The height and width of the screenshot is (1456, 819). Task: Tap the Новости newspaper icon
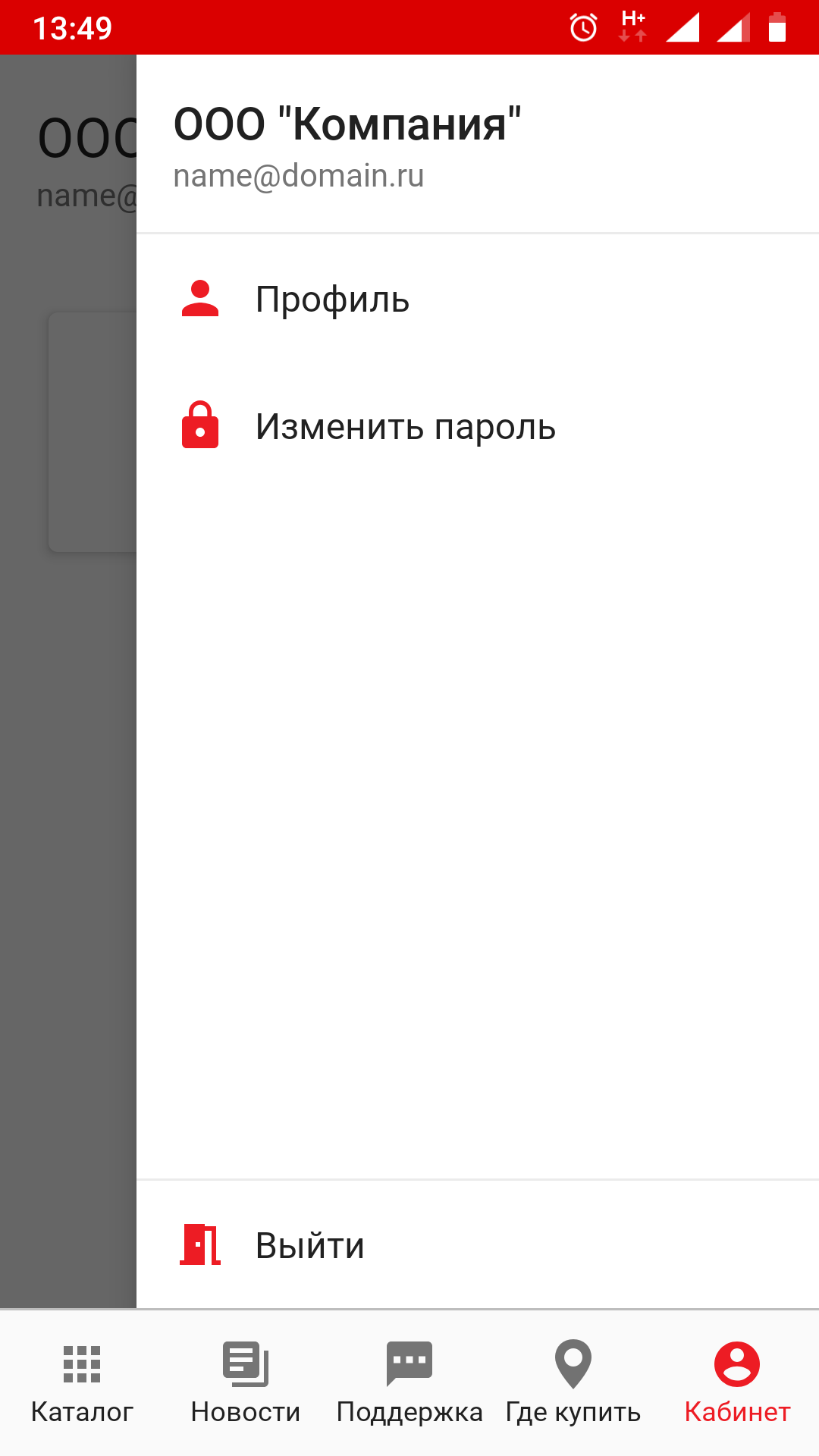tap(246, 1364)
